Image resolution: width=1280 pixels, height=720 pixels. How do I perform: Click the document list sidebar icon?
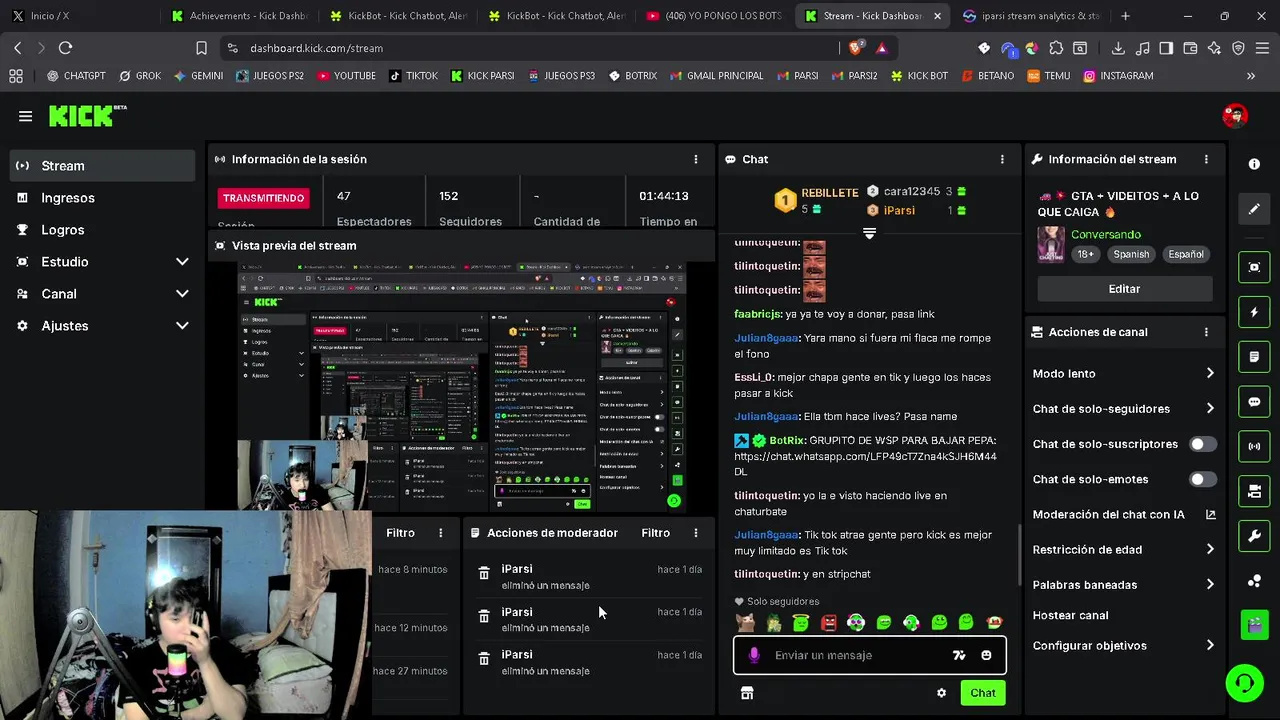[x=1254, y=357]
